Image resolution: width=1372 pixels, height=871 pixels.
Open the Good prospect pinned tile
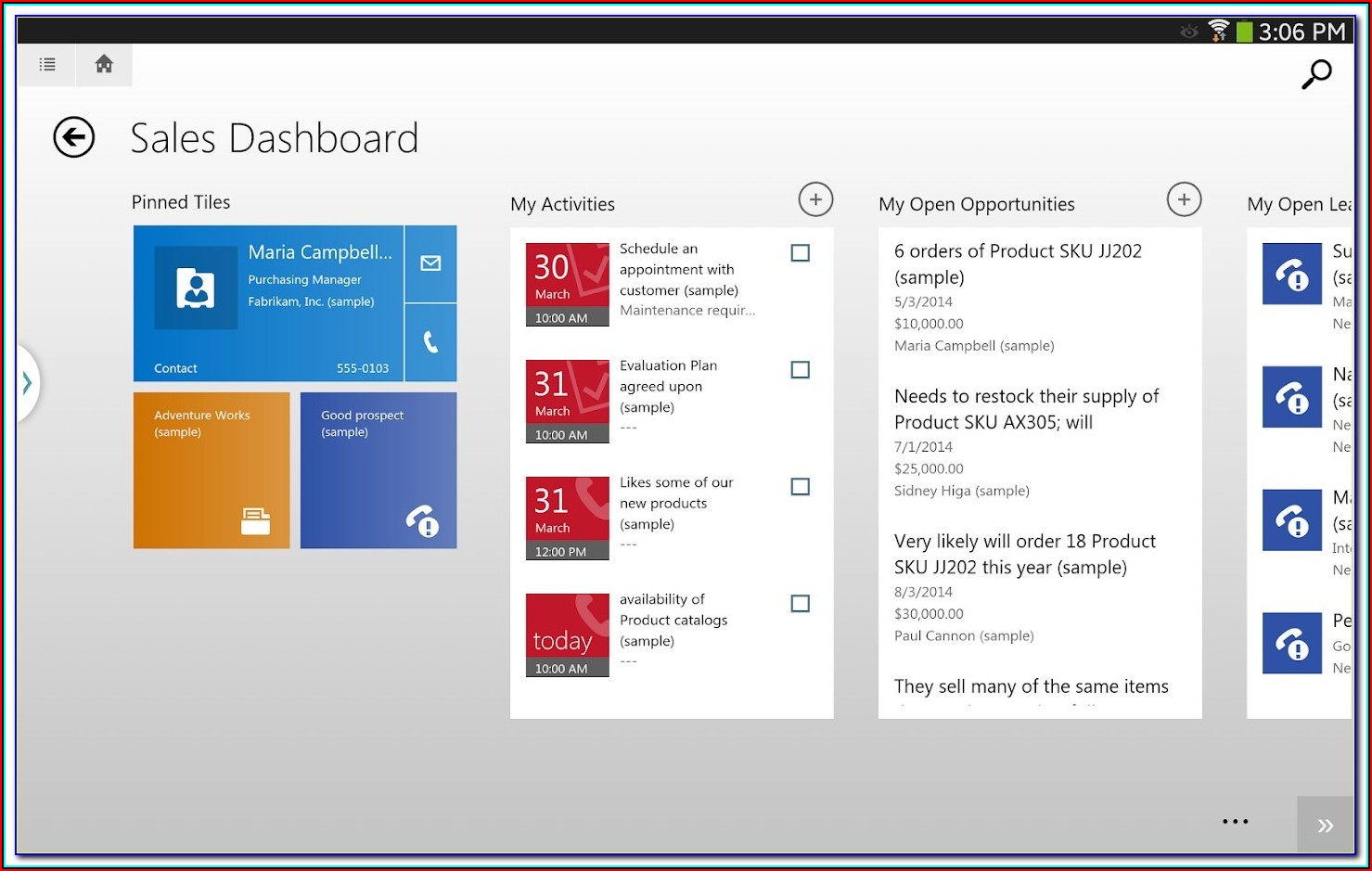pyautogui.click(x=378, y=470)
